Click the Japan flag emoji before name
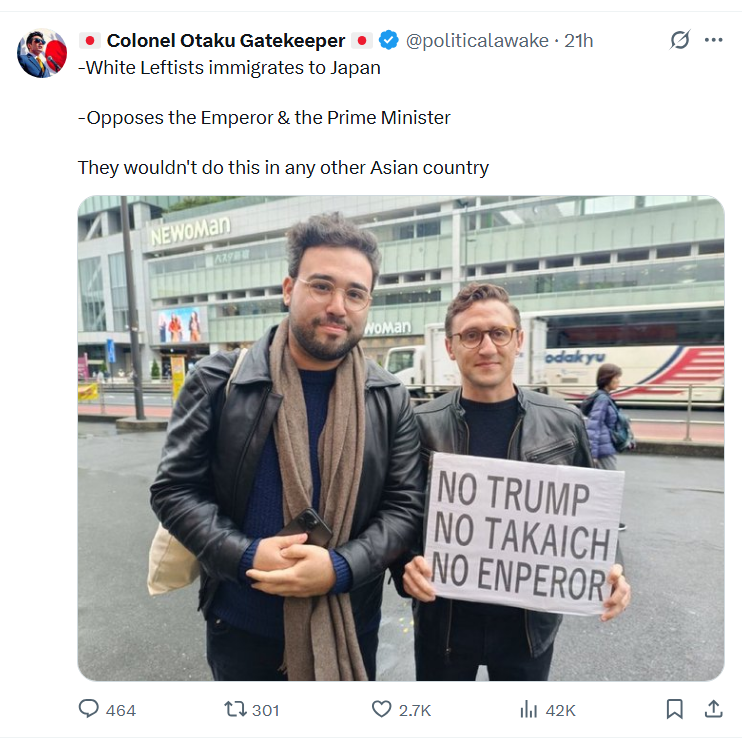742x746 pixels. pyautogui.click(x=90, y=41)
